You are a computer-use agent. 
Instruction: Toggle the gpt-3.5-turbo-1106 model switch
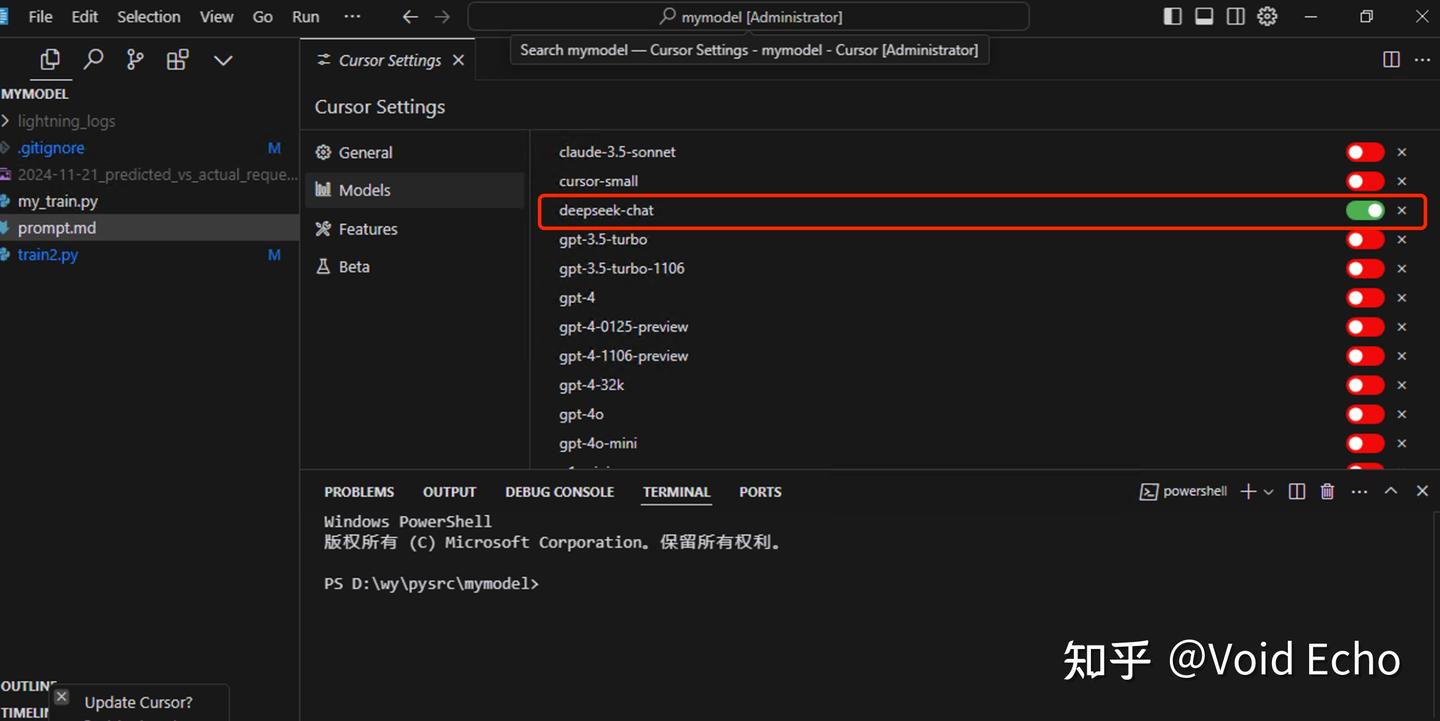click(1365, 268)
